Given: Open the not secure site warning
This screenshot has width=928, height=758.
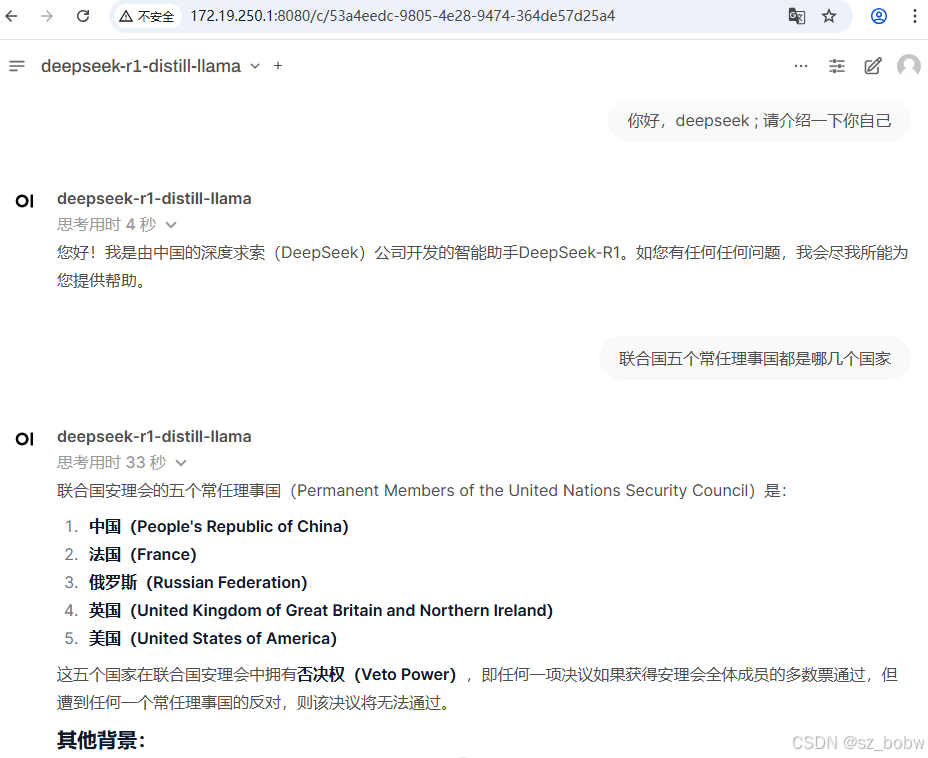Looking at the screenshot, I should tap(147, 16).
